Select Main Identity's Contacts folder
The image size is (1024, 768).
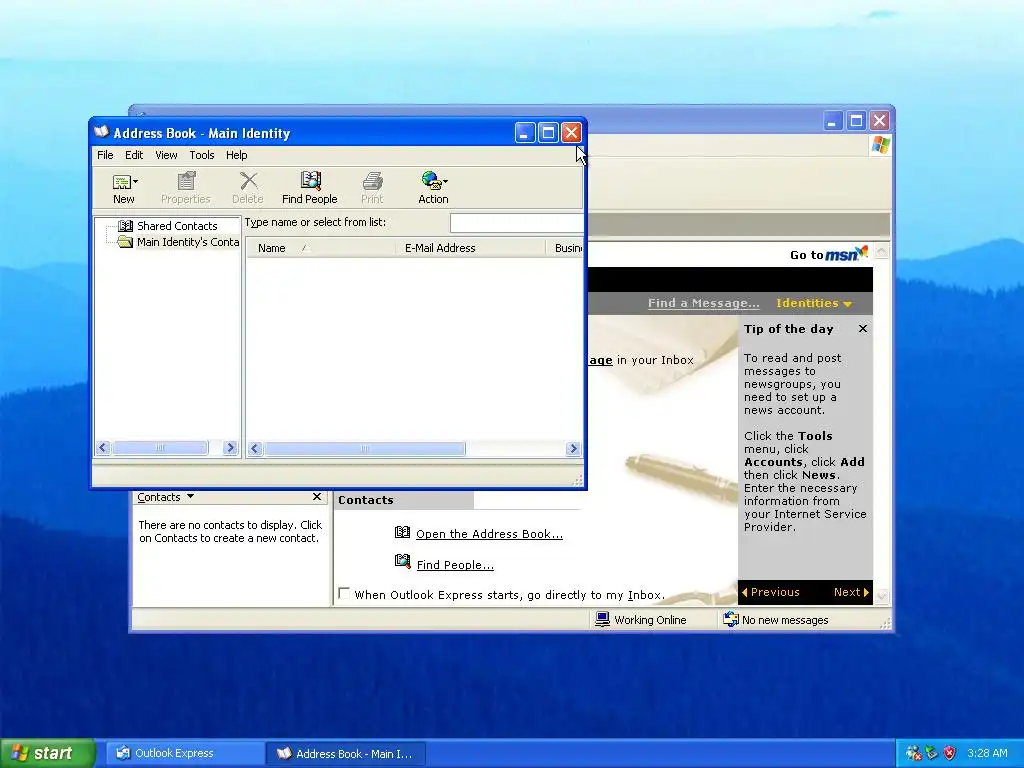pos(188,242)
